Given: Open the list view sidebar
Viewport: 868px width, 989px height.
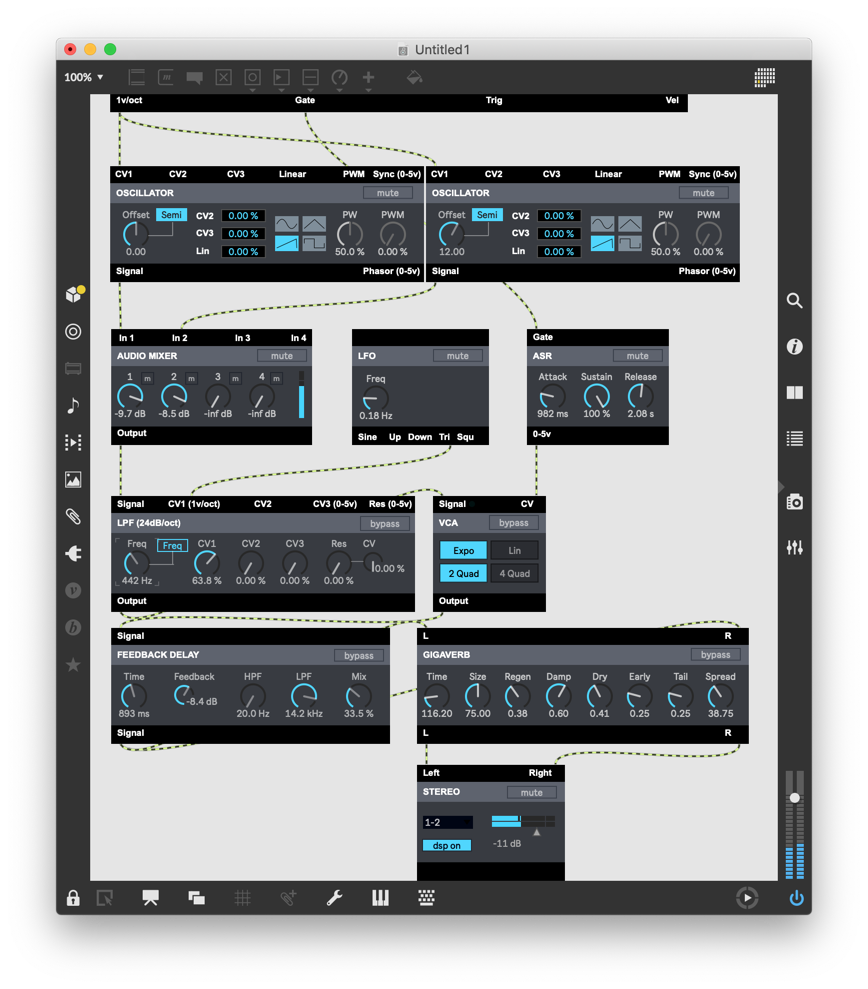Looking at the screenshot, I should (794, 438).
